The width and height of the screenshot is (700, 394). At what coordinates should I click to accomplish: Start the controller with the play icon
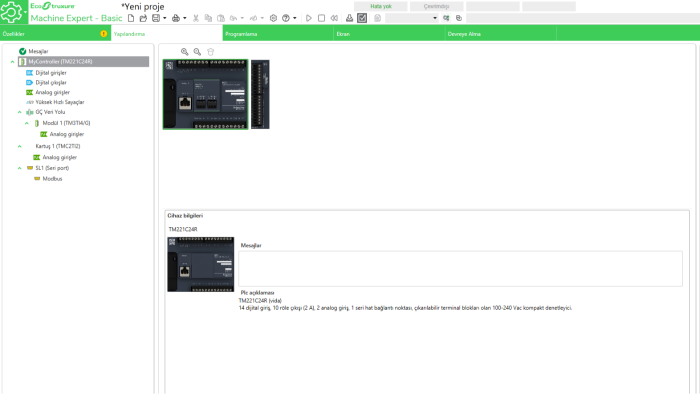point(308,18)
